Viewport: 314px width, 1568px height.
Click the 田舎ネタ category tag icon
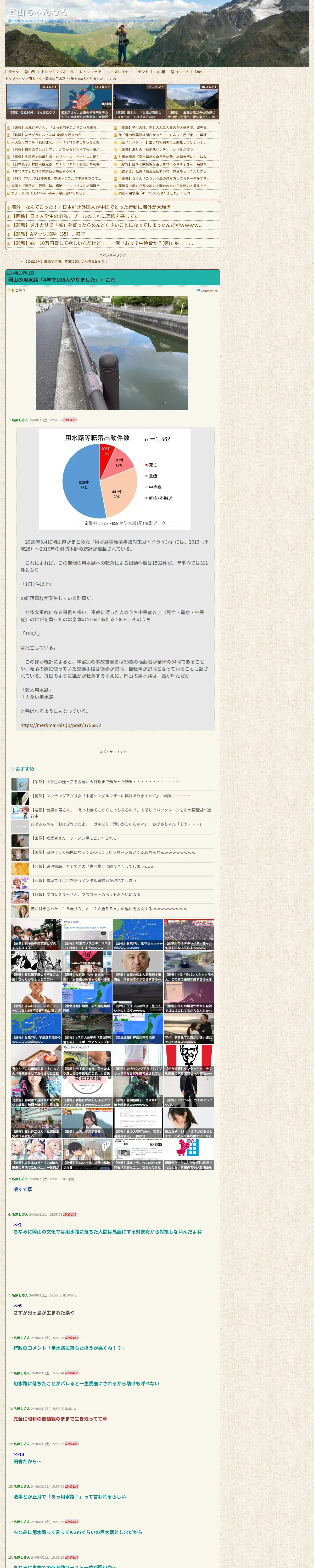point(9,290)
